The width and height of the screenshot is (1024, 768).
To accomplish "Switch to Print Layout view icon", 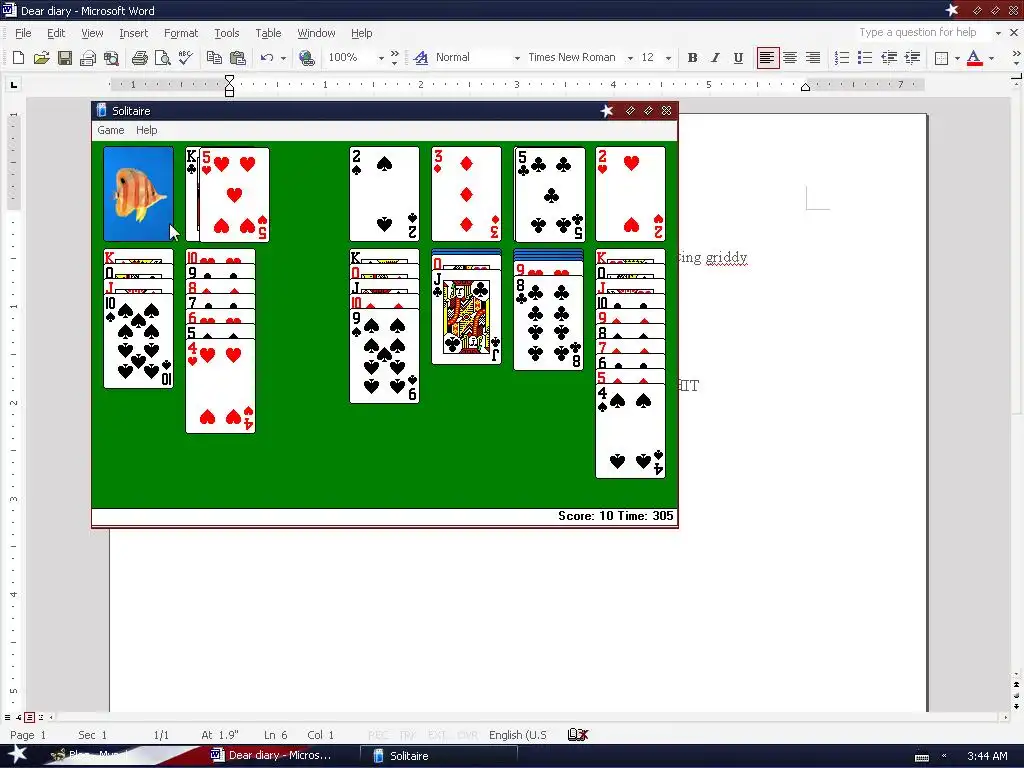I will [29, 717].
